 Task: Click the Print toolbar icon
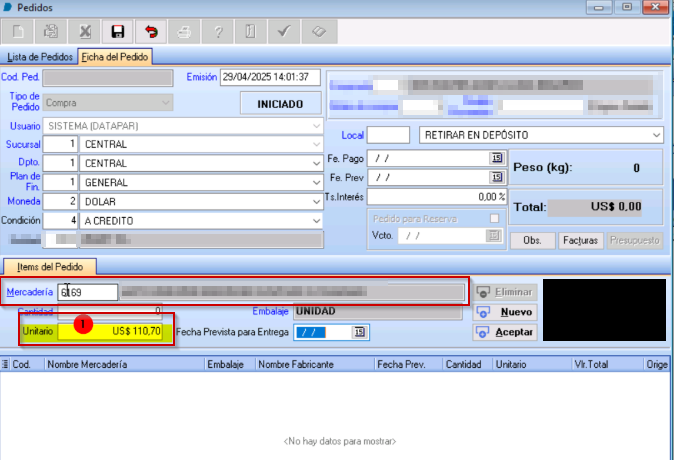pos(184,31)
